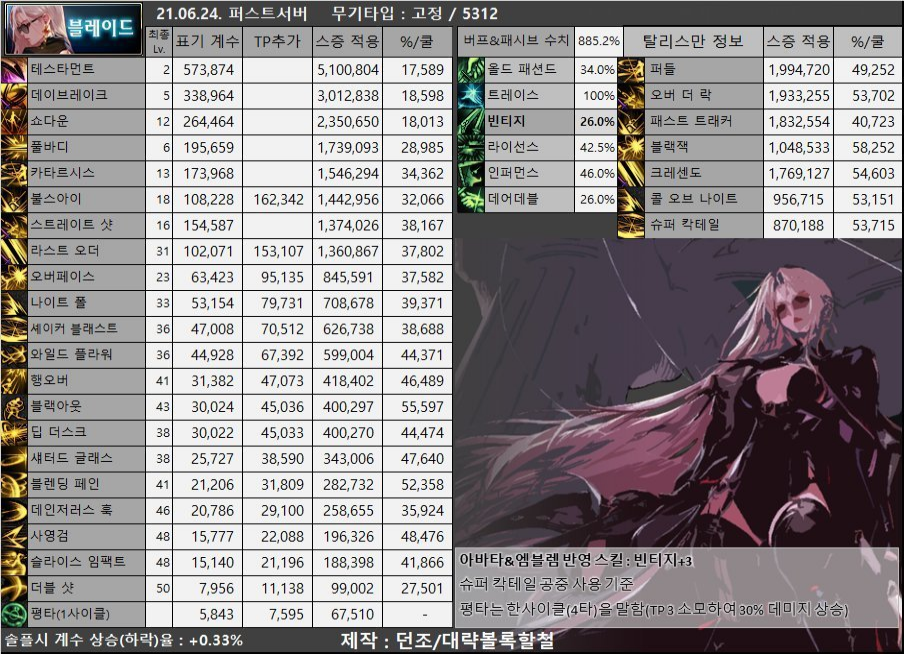Click the 콜 오브 나이트 talisman icon
Image resolution: width=904 pixels, height=654 pixels.
coord(631,200)
